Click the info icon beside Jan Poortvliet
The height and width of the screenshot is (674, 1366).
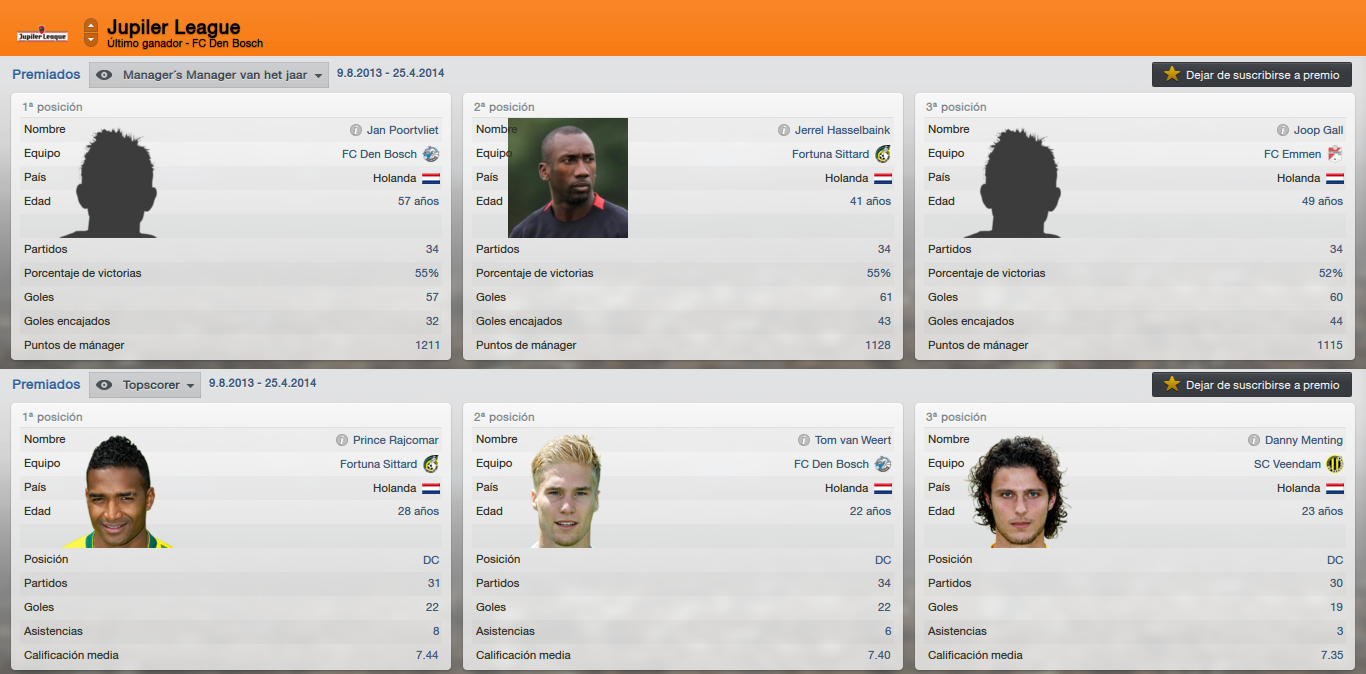pos(356,130)
